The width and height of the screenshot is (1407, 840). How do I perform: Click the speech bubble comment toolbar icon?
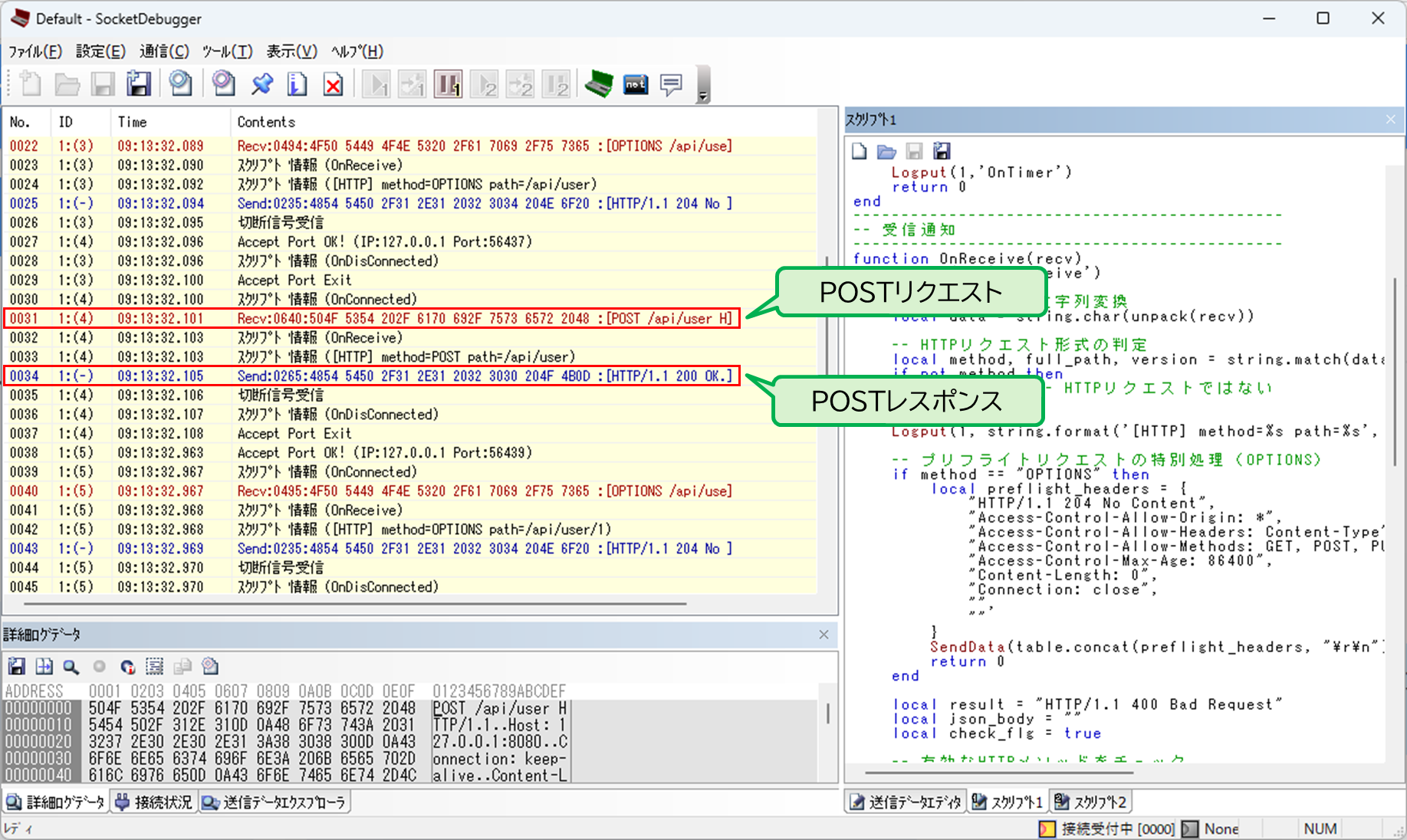pos(671,84)
